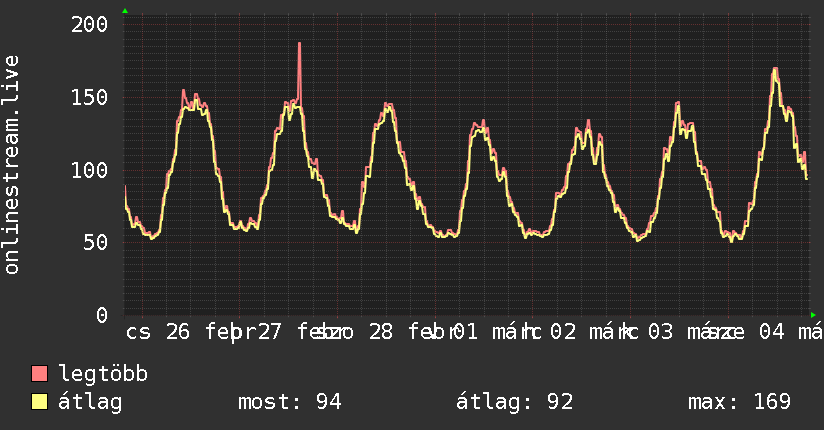Click the pink legtöbb color swatch
824x430 pixels.
point(39,373)
